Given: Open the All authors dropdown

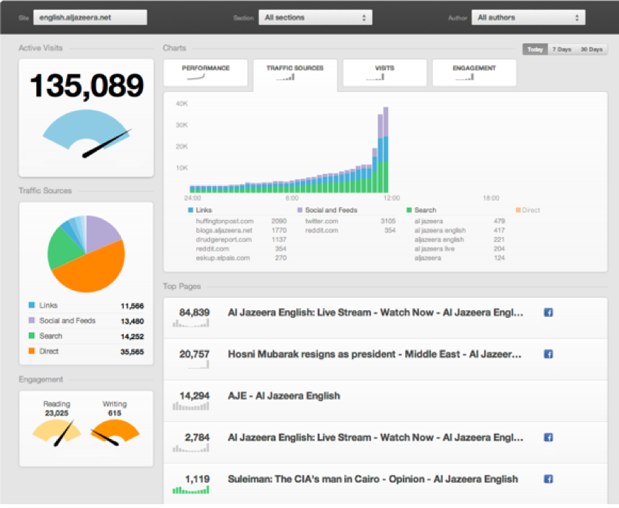Looking at the screenshot, I should (528, 17).
